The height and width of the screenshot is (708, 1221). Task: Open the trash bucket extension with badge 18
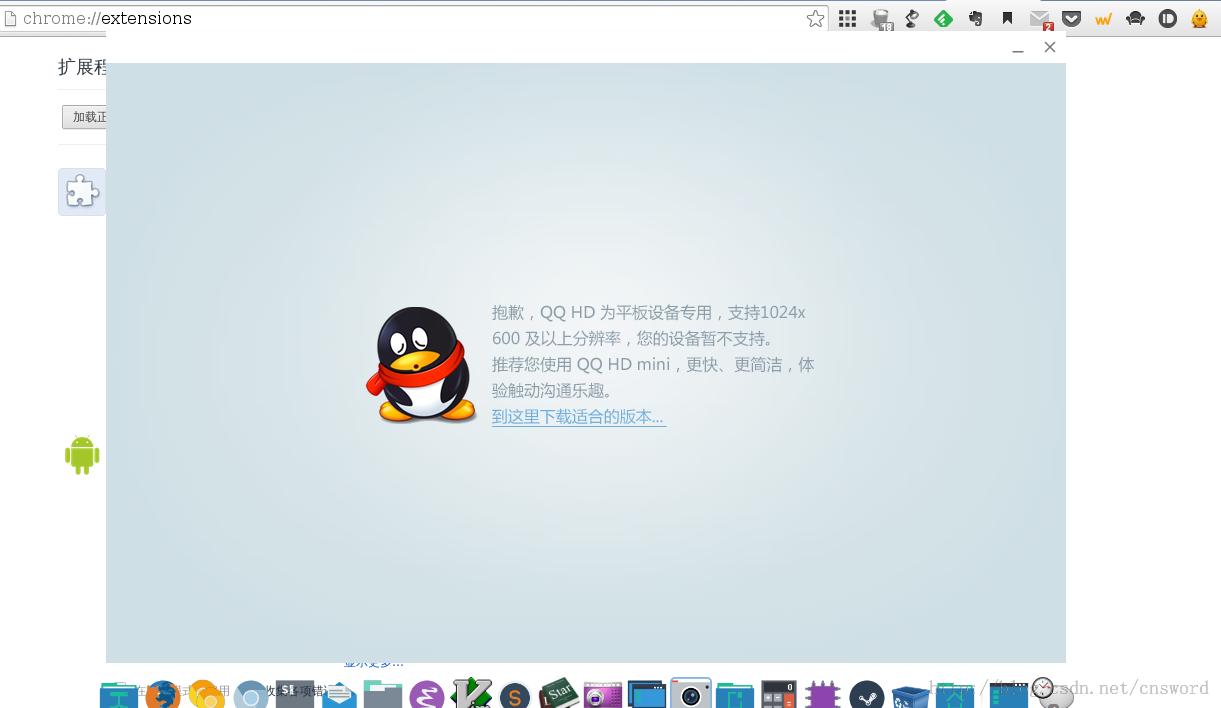(x=881, y=19)
